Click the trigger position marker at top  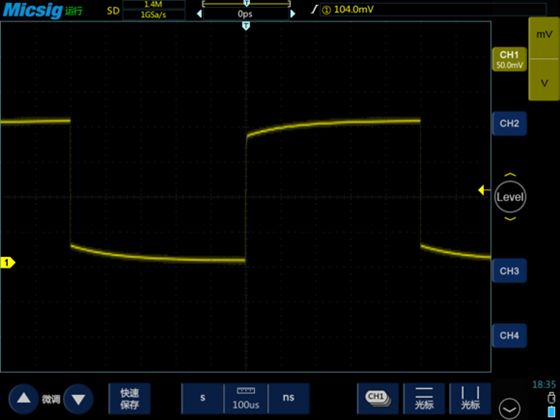246,25
